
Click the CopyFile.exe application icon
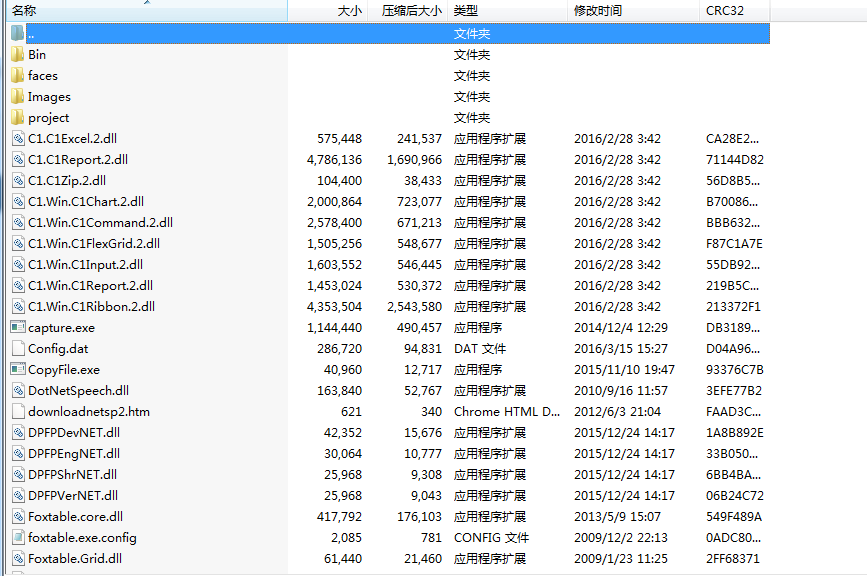click(x=18, y=369)
